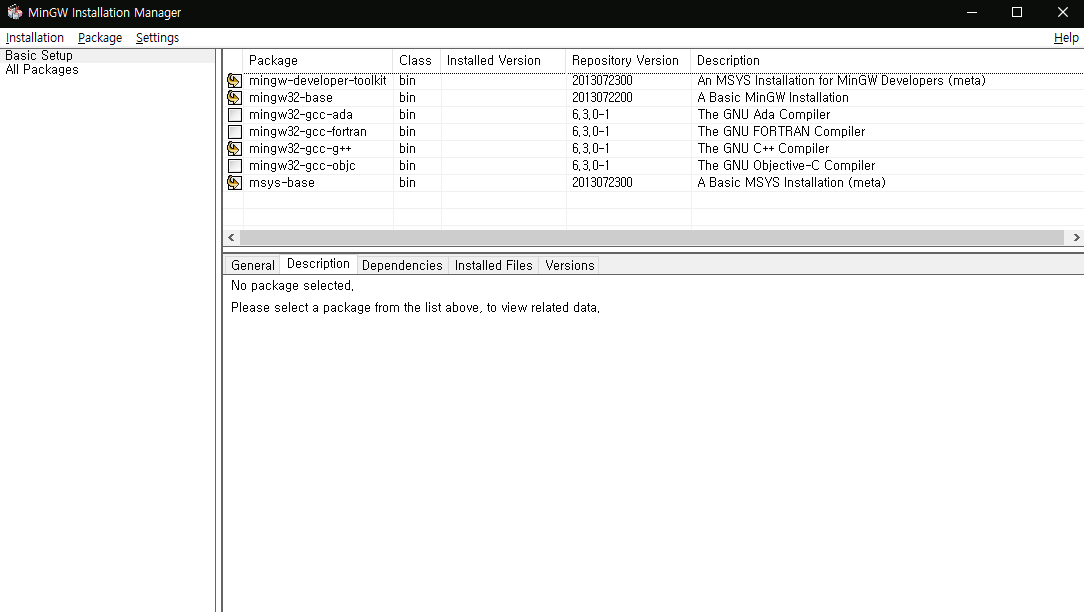
Task: Switch to the Description tab
Action: point(318,264)
